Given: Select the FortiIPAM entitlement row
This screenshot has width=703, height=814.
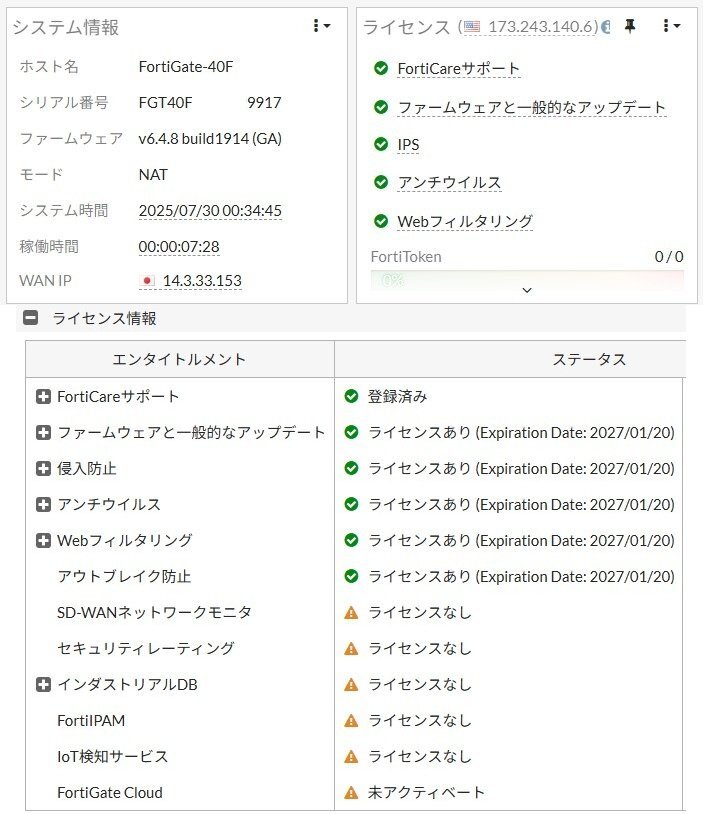Looking at the screenshot, I should [91, 721].
